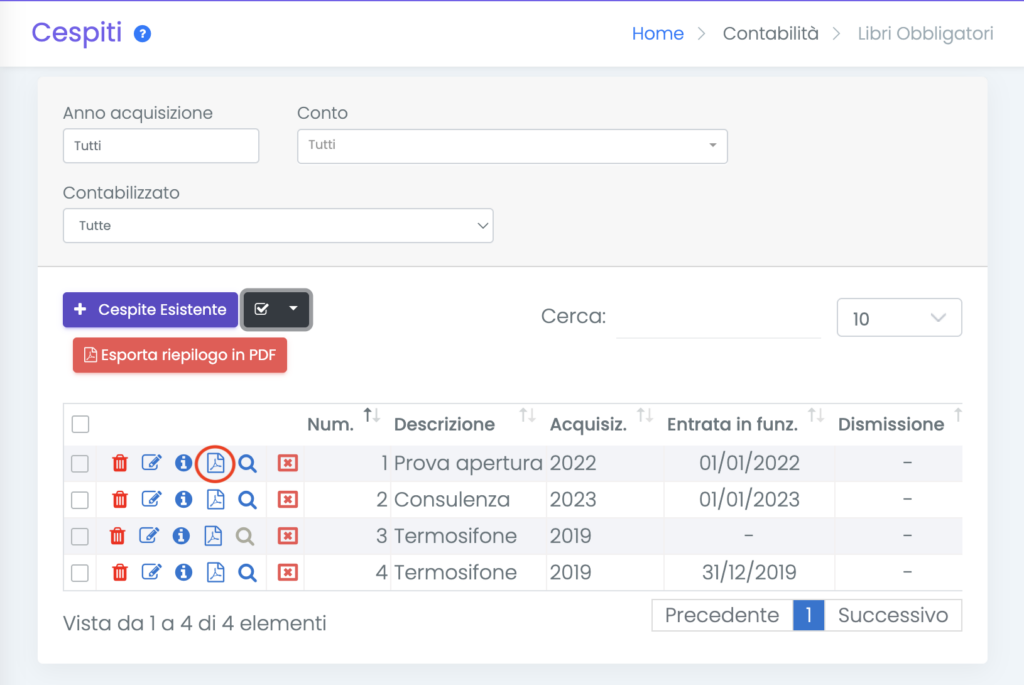Open the Conto dropdown
Image resolution: width=1024 pixels, height=685 pixels.
pos(512,146)
